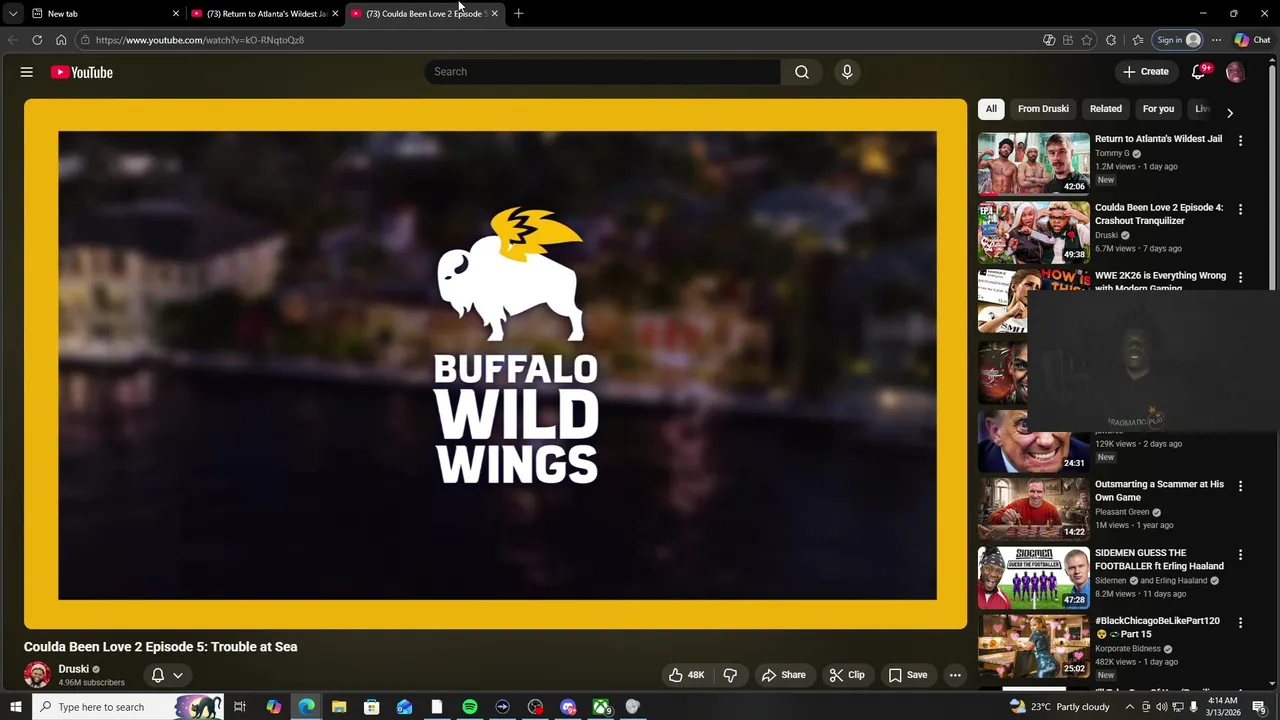
Task: Open YouTube notifications bell
Action: pyautogui.click(x=1198, y=72)
